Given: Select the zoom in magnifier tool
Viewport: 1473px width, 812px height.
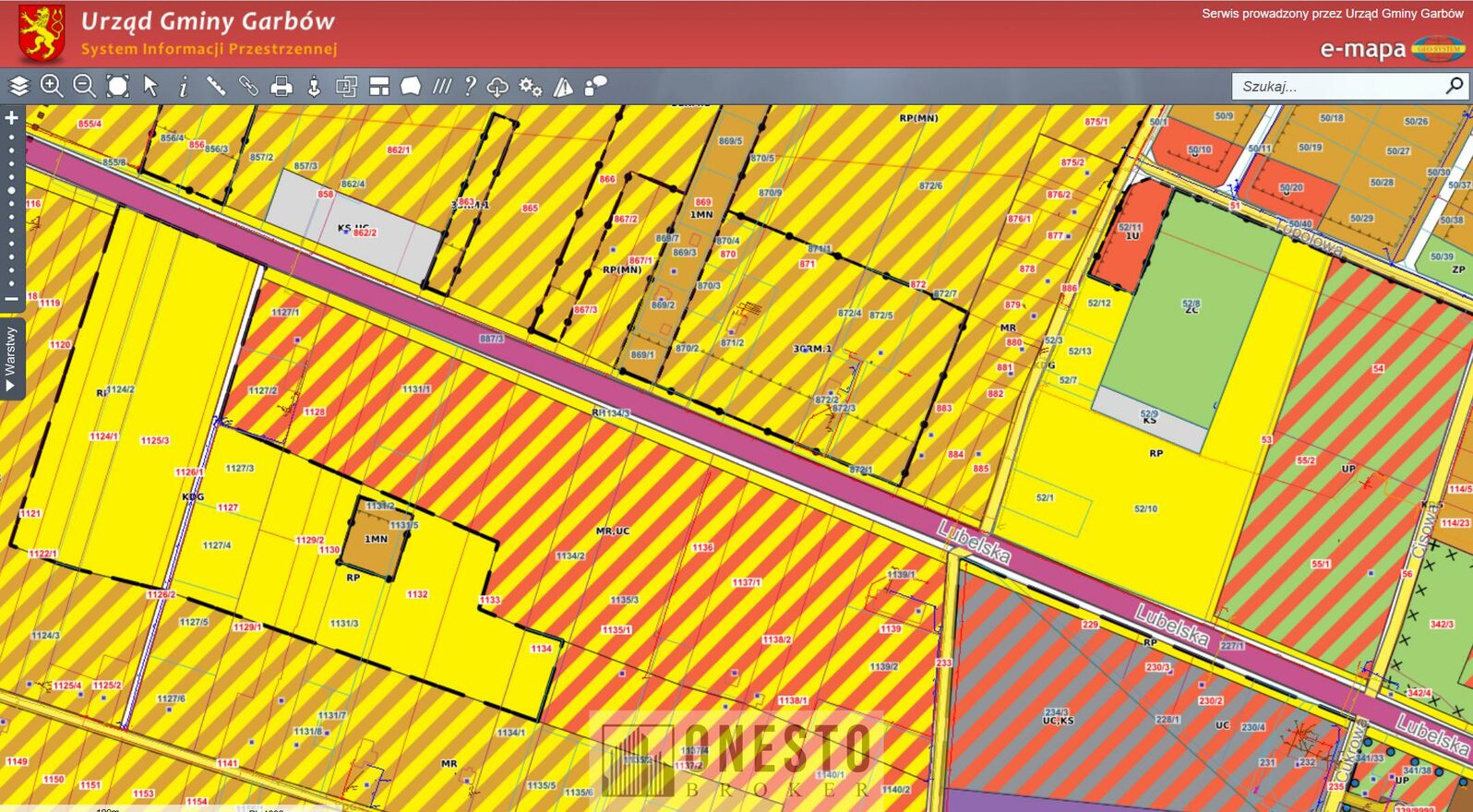Looking at the screenshot, I should pos(52,87).
